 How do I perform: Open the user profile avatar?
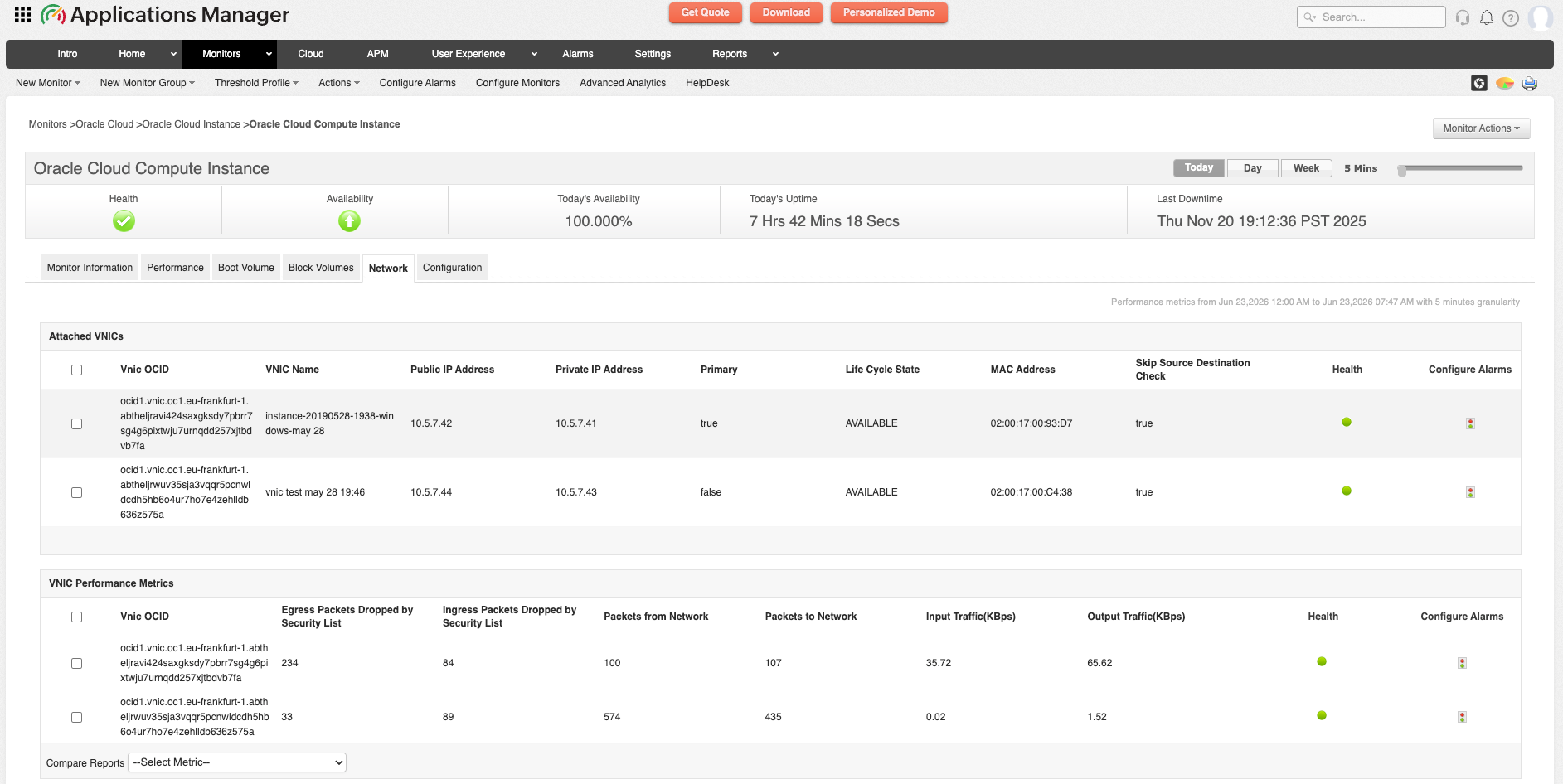(x=1541, y=17)
